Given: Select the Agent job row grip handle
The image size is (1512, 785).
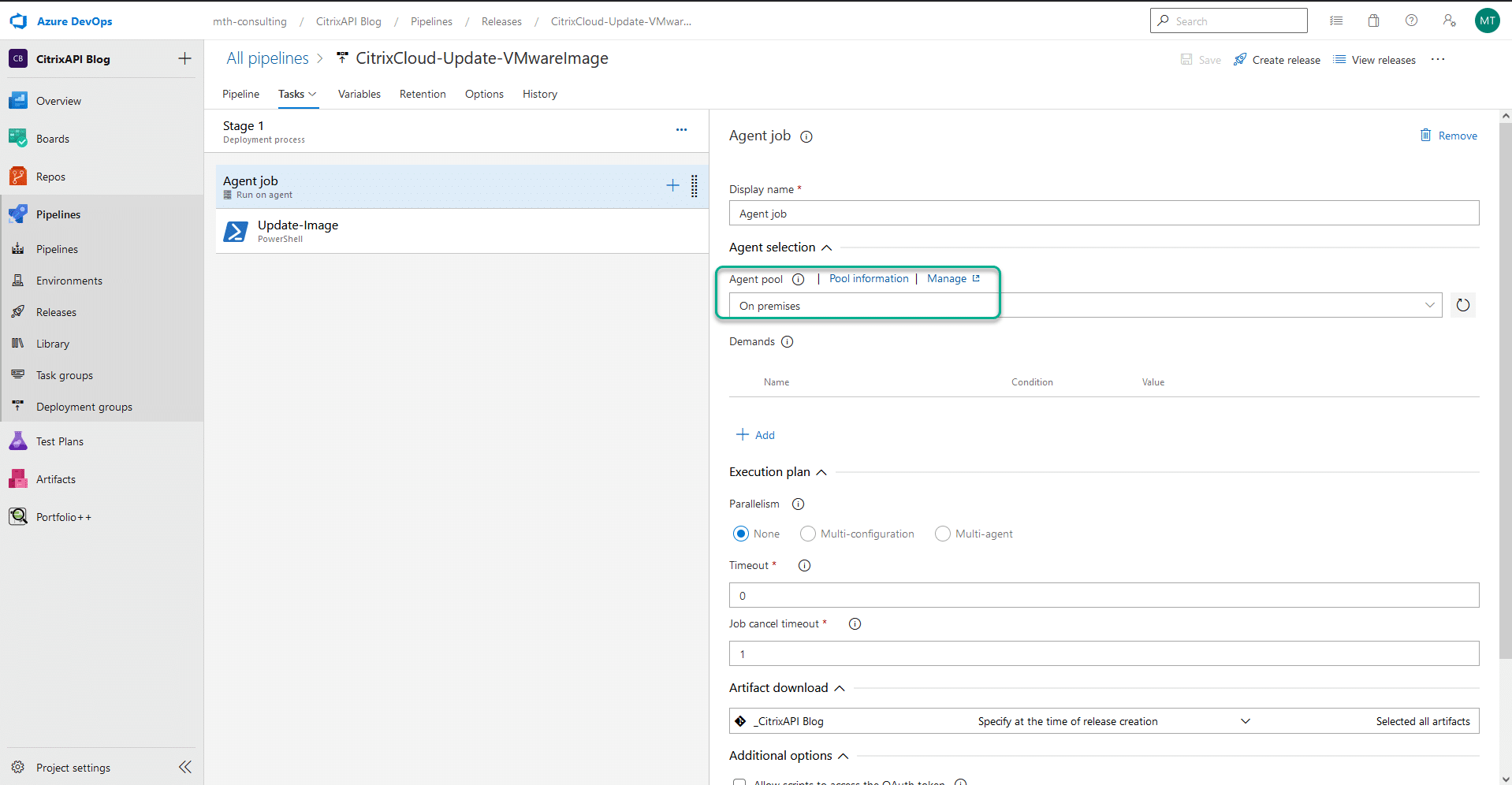Looking at the screenshot, I should (x=695, y=186).
